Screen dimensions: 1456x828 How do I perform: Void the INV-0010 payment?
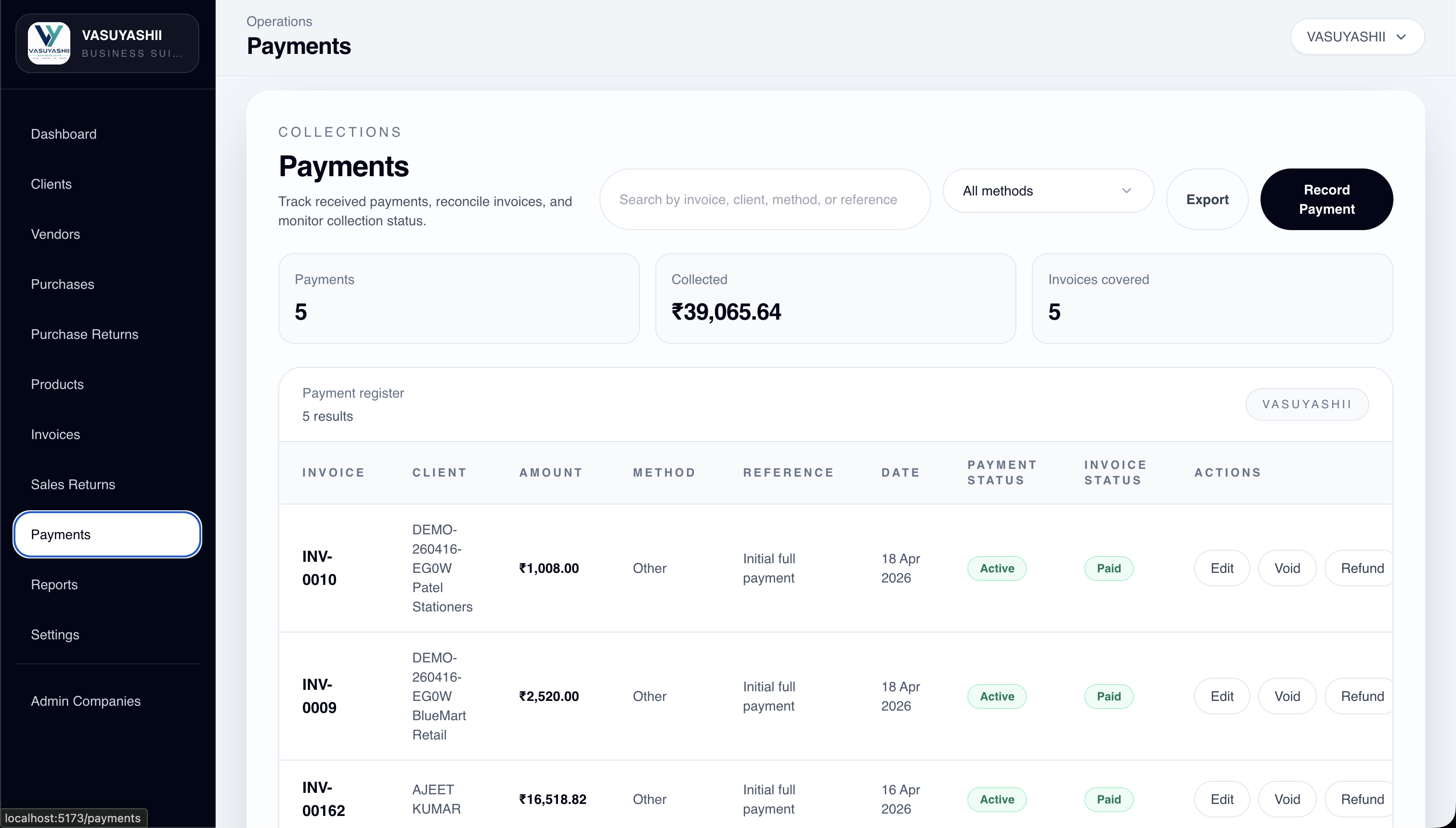click(1287, 568)
